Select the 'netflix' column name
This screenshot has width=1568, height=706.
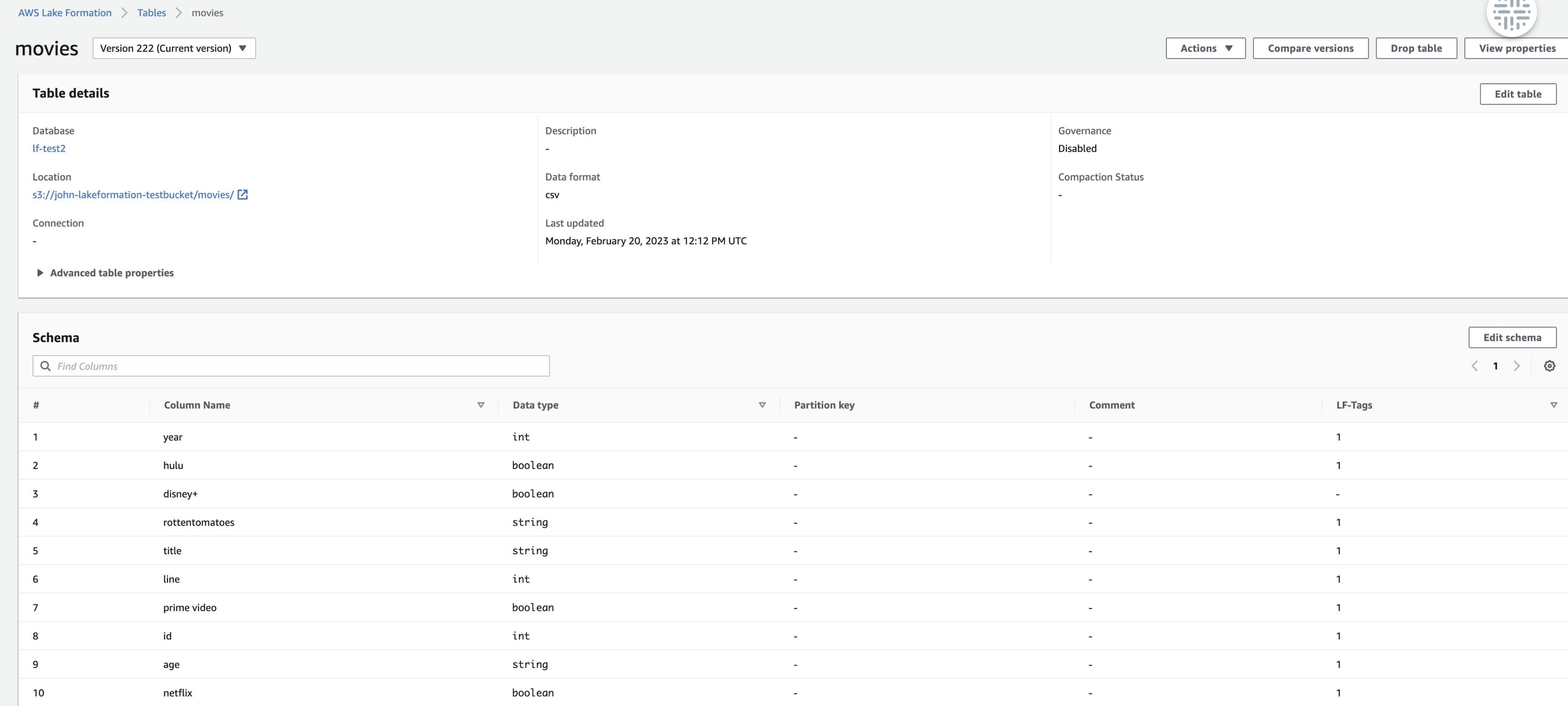178,693
